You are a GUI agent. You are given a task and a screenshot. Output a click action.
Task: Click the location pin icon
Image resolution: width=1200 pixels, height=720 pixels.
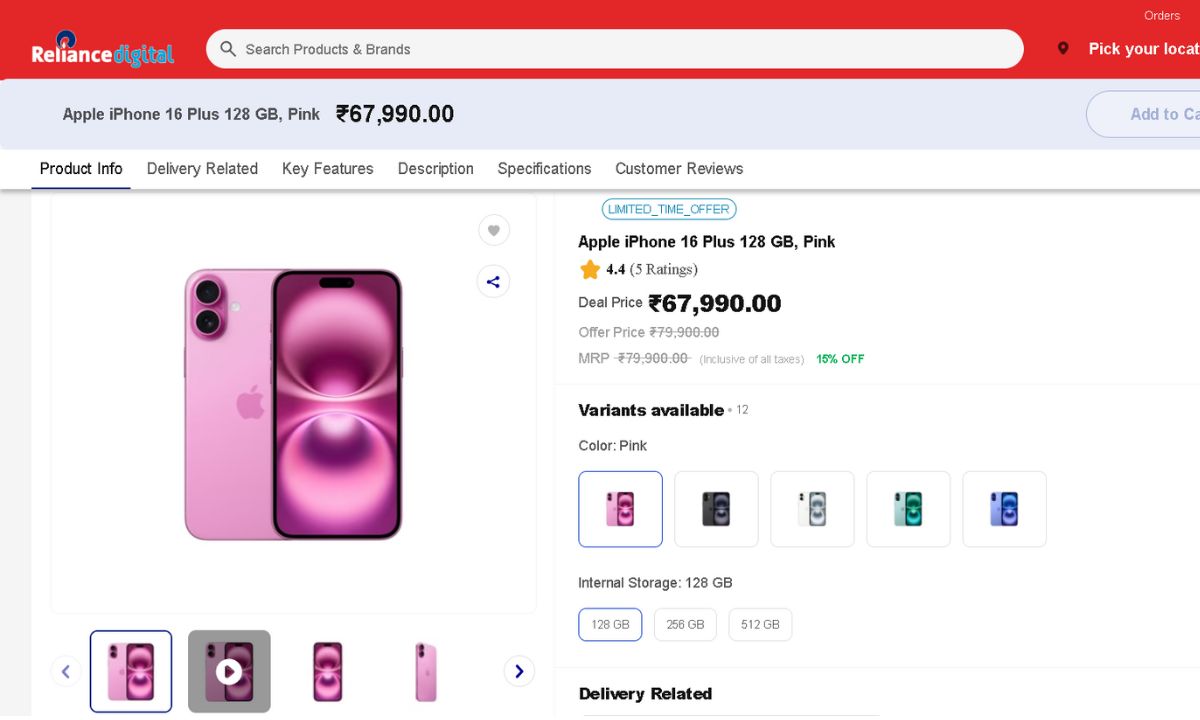(1063, 49)
